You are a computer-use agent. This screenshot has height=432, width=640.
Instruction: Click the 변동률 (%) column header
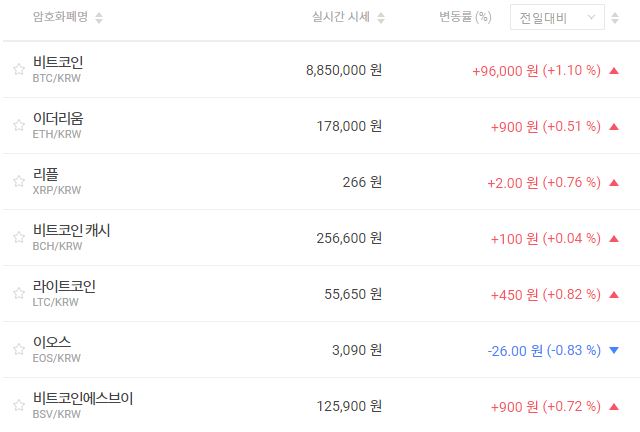click(x=465, y=17)
